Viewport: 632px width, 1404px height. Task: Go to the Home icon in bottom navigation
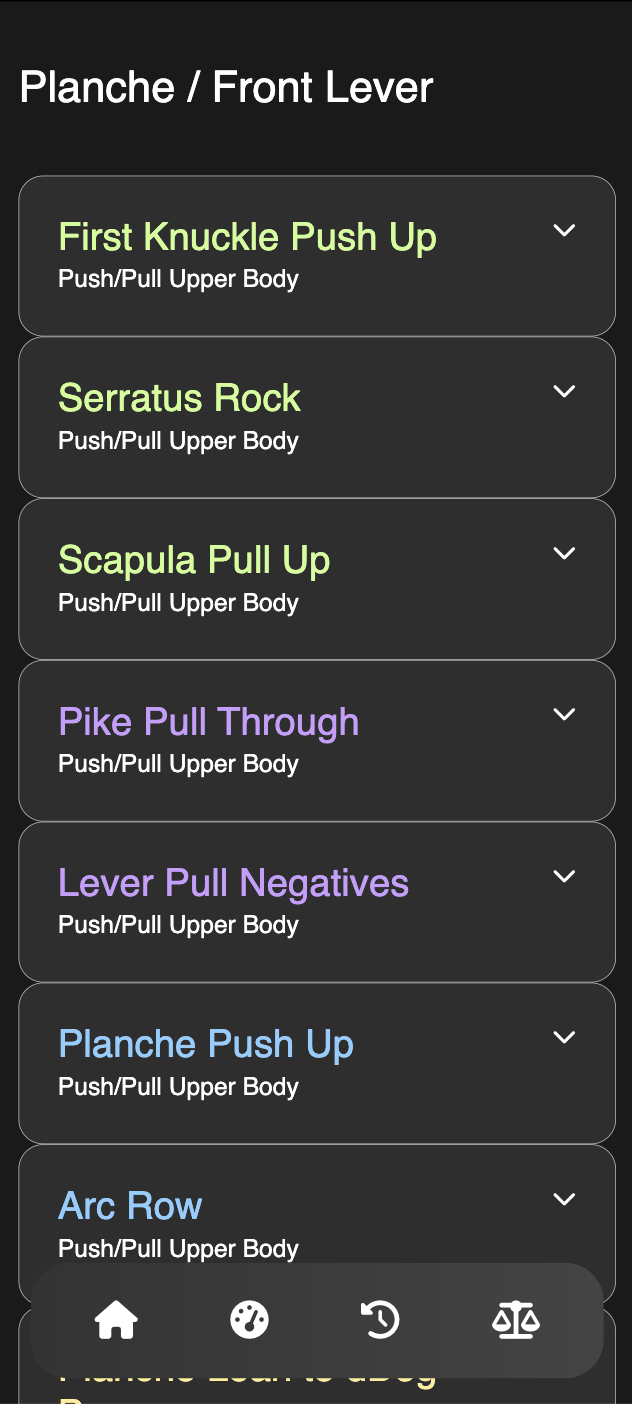tap(116, 1321)
